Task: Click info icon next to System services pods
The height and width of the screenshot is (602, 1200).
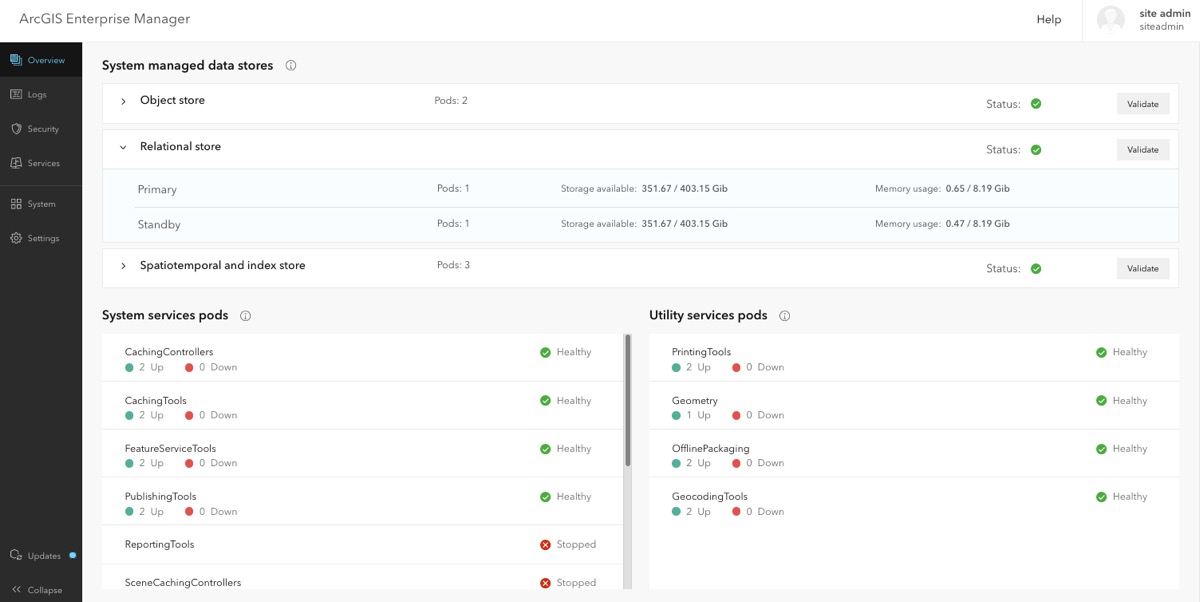Action: (x=246, y=316)
